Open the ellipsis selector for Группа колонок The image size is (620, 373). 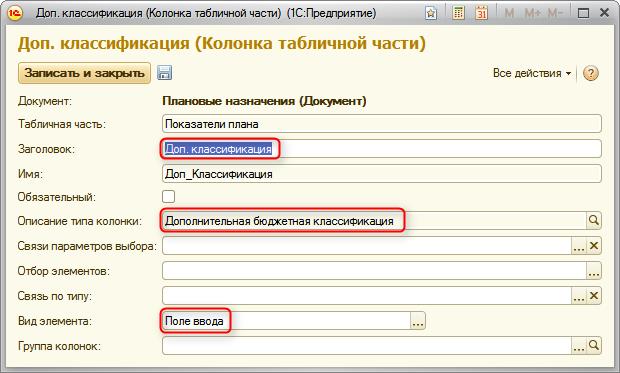(x=579, y=346)
